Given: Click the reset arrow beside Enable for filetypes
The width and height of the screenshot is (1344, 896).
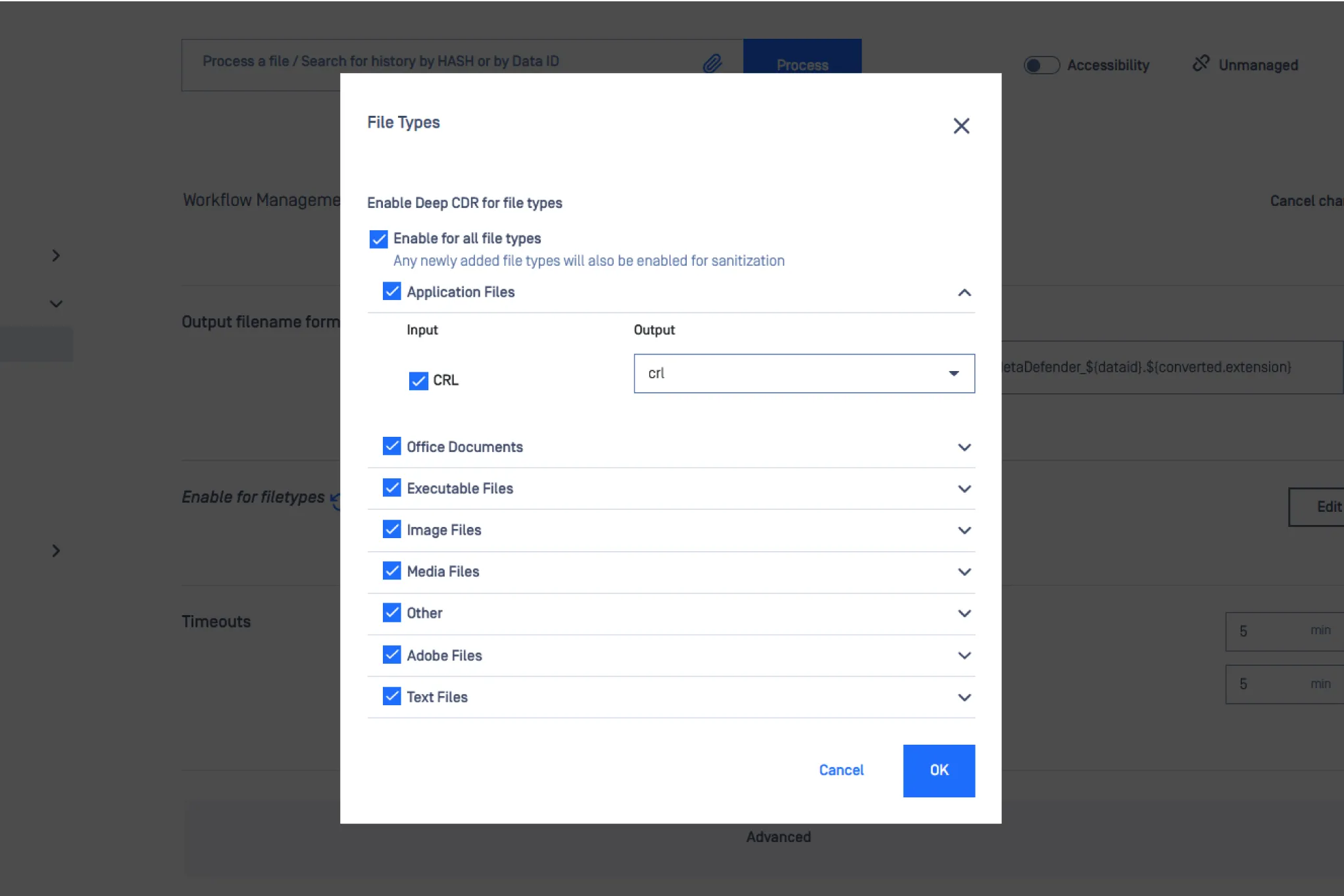Looking at the screenshot, I should click(336, 501).
